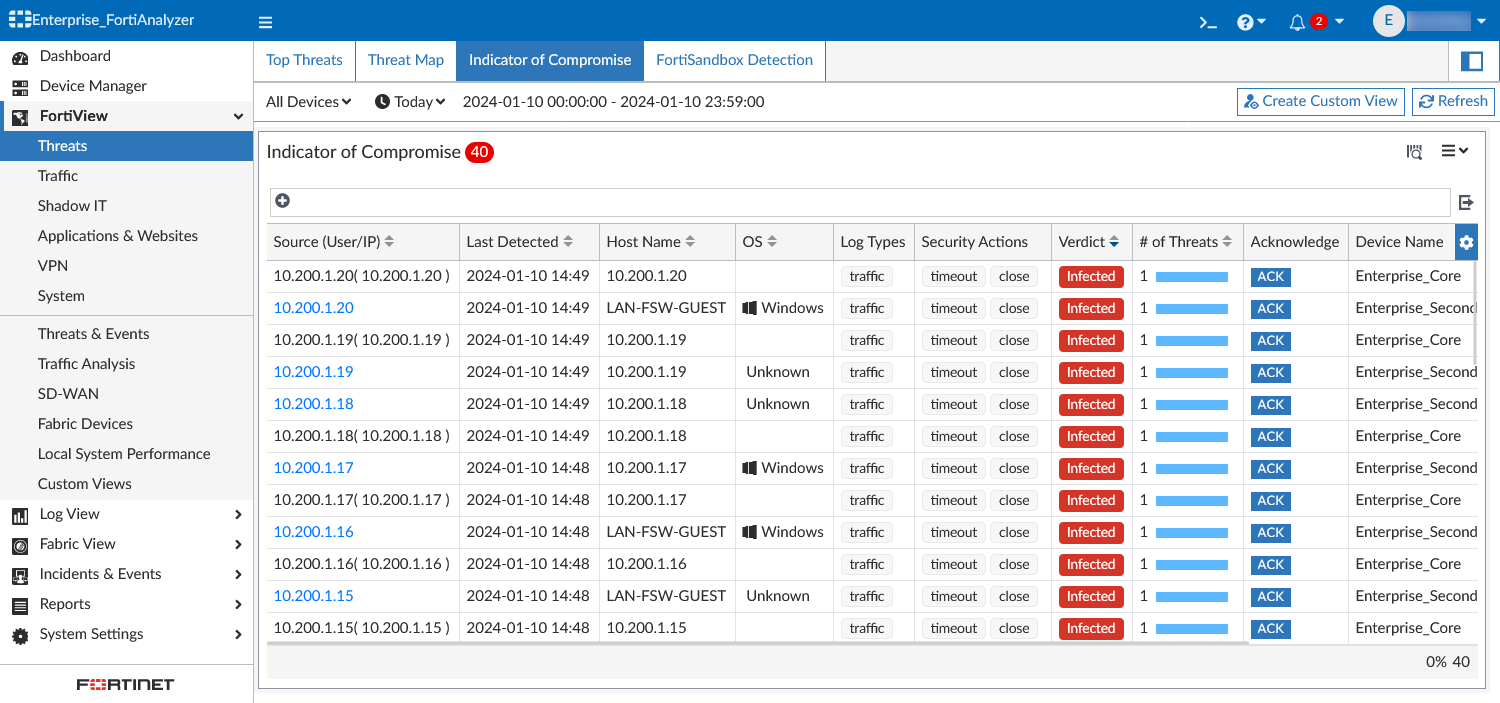Click the add filter plus icon
The width and height of the screenshot is (1500, 703).
click(x=282, y=200)
